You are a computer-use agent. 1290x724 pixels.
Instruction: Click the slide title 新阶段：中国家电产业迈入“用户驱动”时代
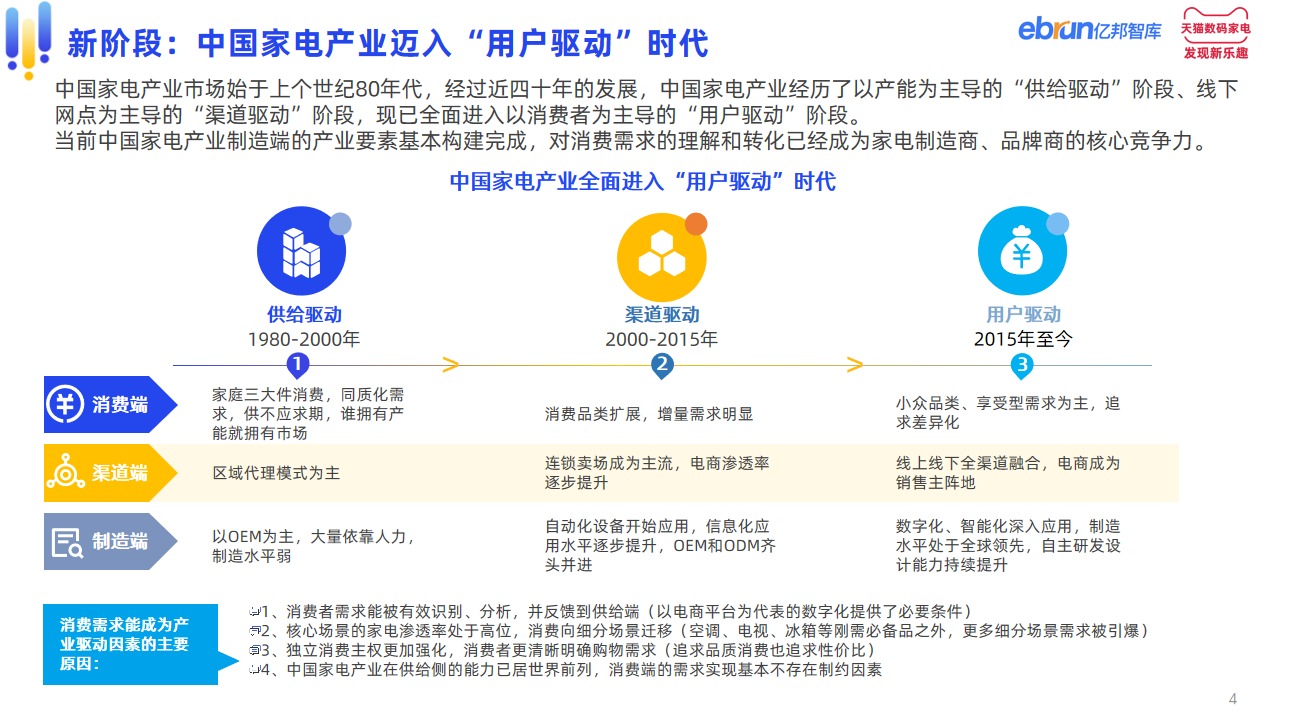(x=388, y=43)
